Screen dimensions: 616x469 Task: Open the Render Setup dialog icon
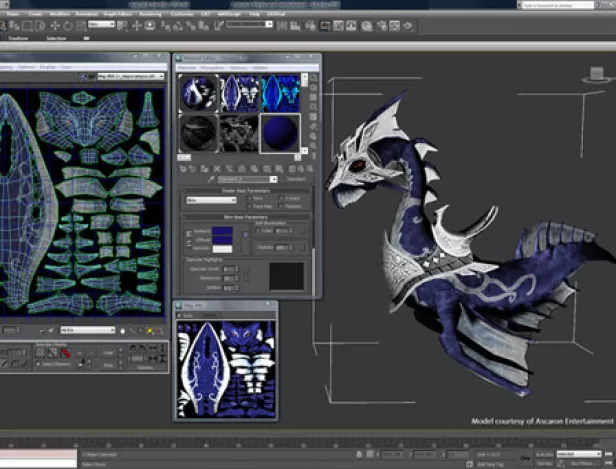[x=381, y=26]
